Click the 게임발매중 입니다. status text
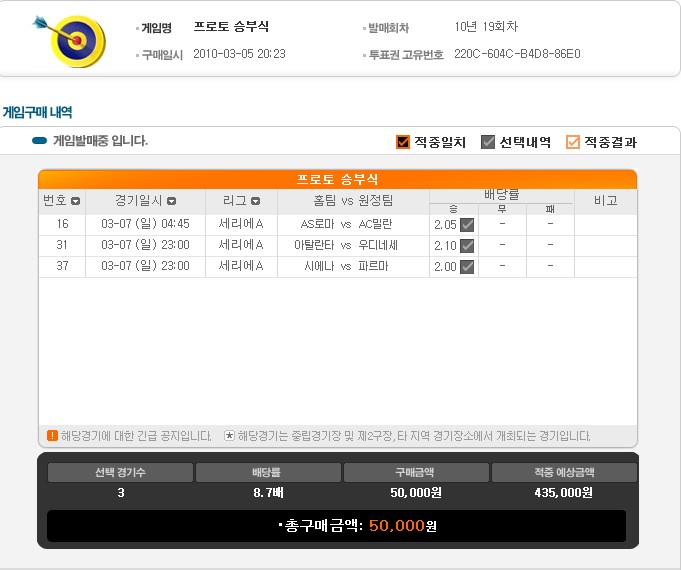 (100, 141)
